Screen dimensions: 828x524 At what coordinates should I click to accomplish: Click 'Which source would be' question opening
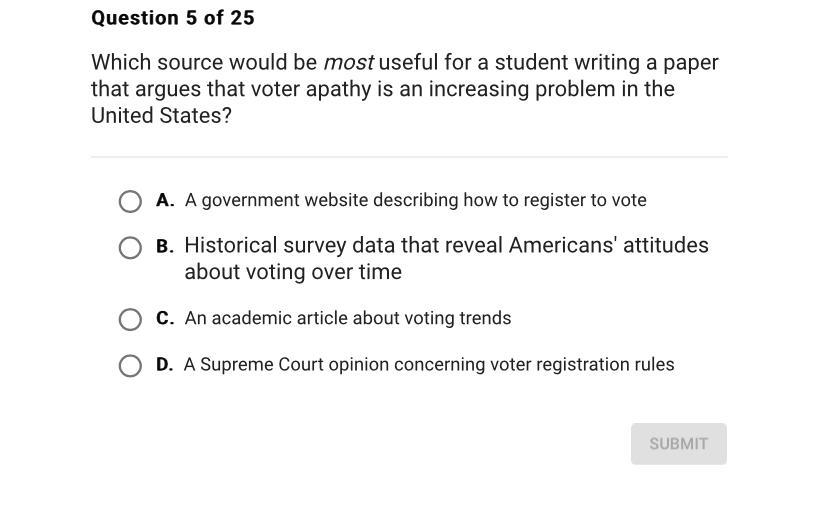pos(203,63)
